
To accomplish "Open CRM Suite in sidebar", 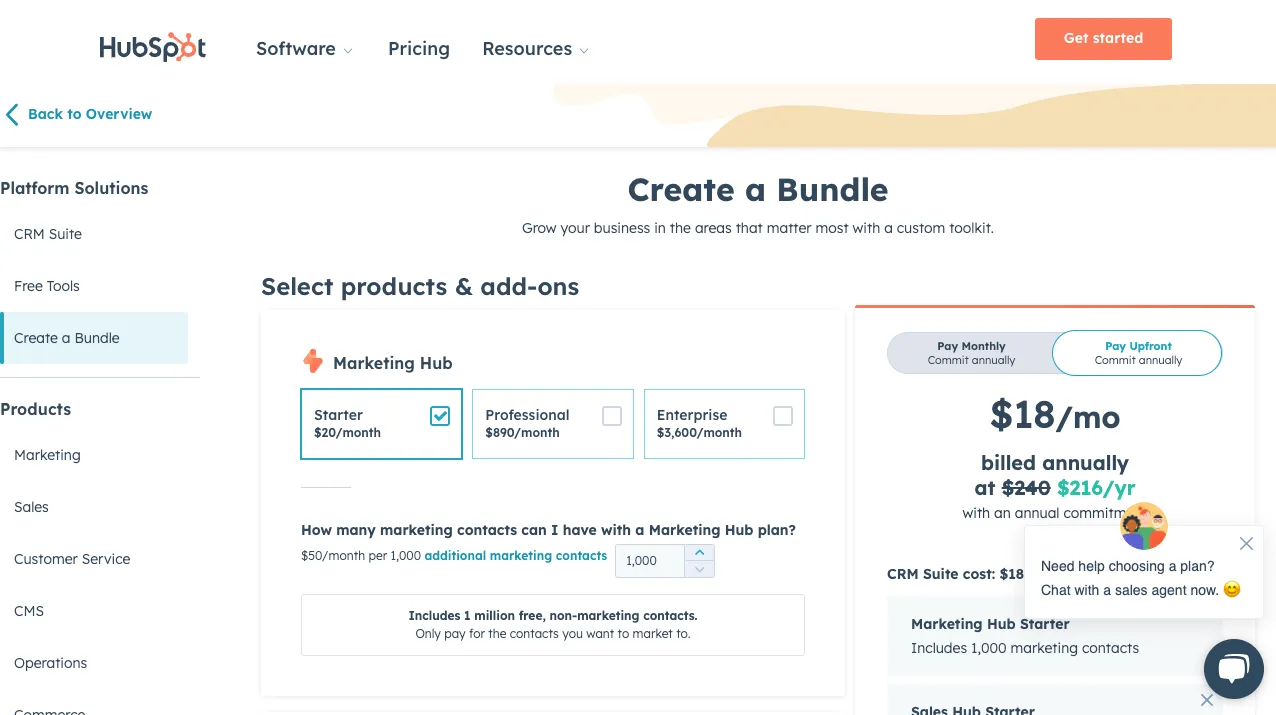I will point(48,234).
